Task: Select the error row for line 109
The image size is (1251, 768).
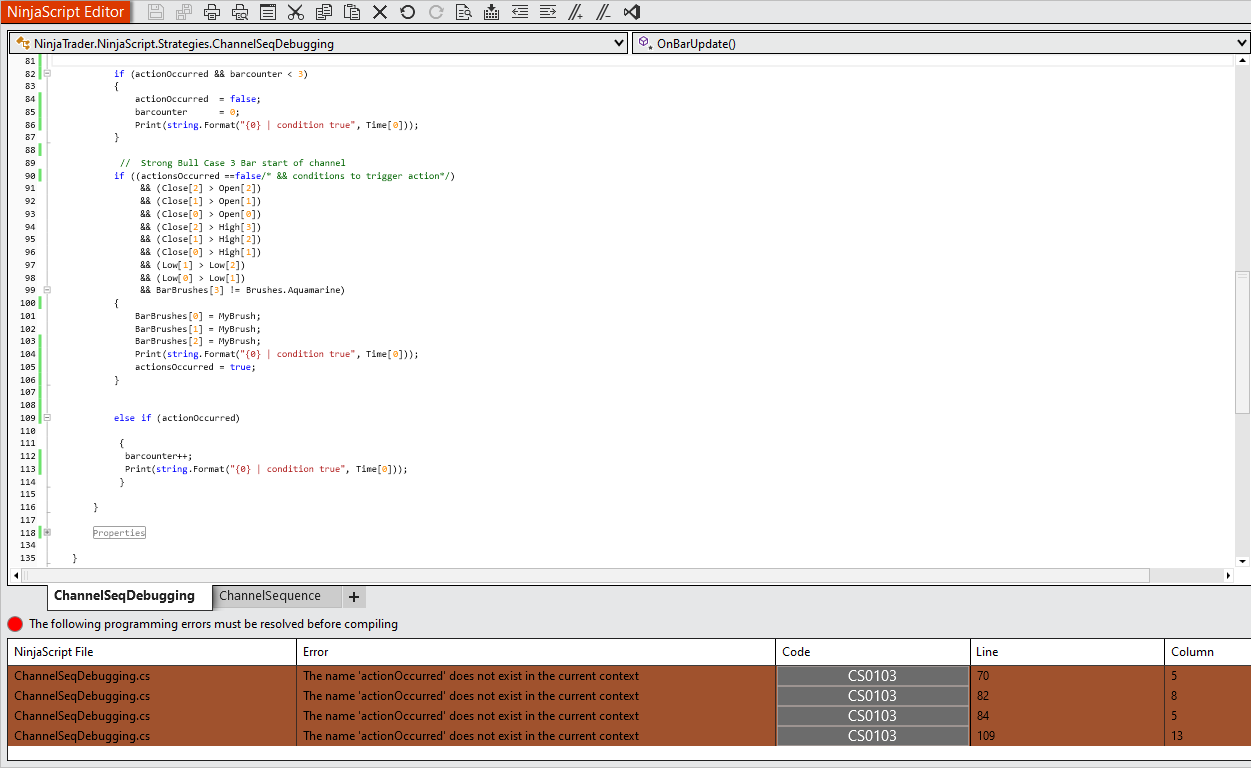Action: 470,736
